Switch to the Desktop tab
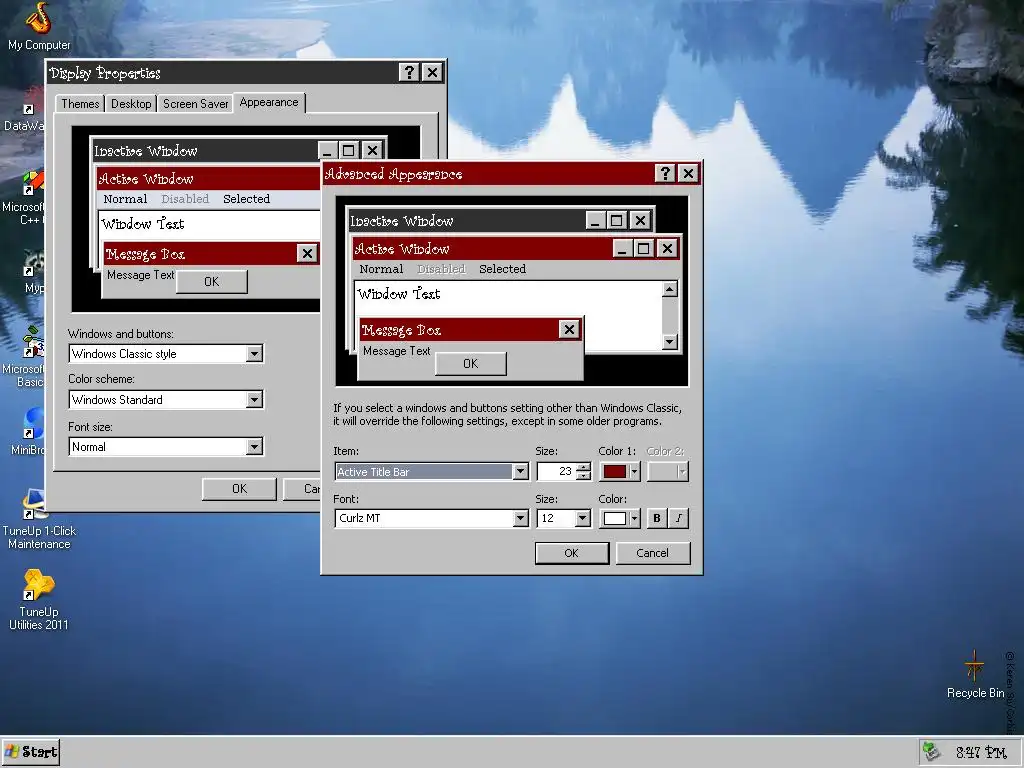 [131, 104]
